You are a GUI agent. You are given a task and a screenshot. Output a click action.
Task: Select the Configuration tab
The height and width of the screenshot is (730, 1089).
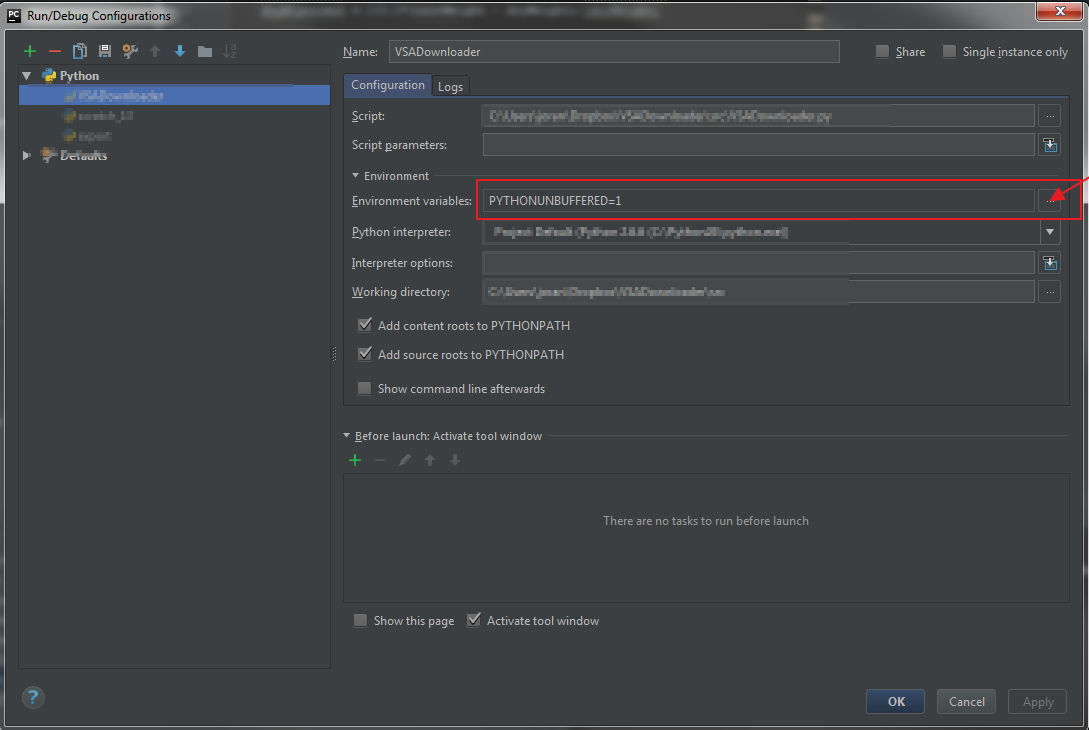pos(387,85)
